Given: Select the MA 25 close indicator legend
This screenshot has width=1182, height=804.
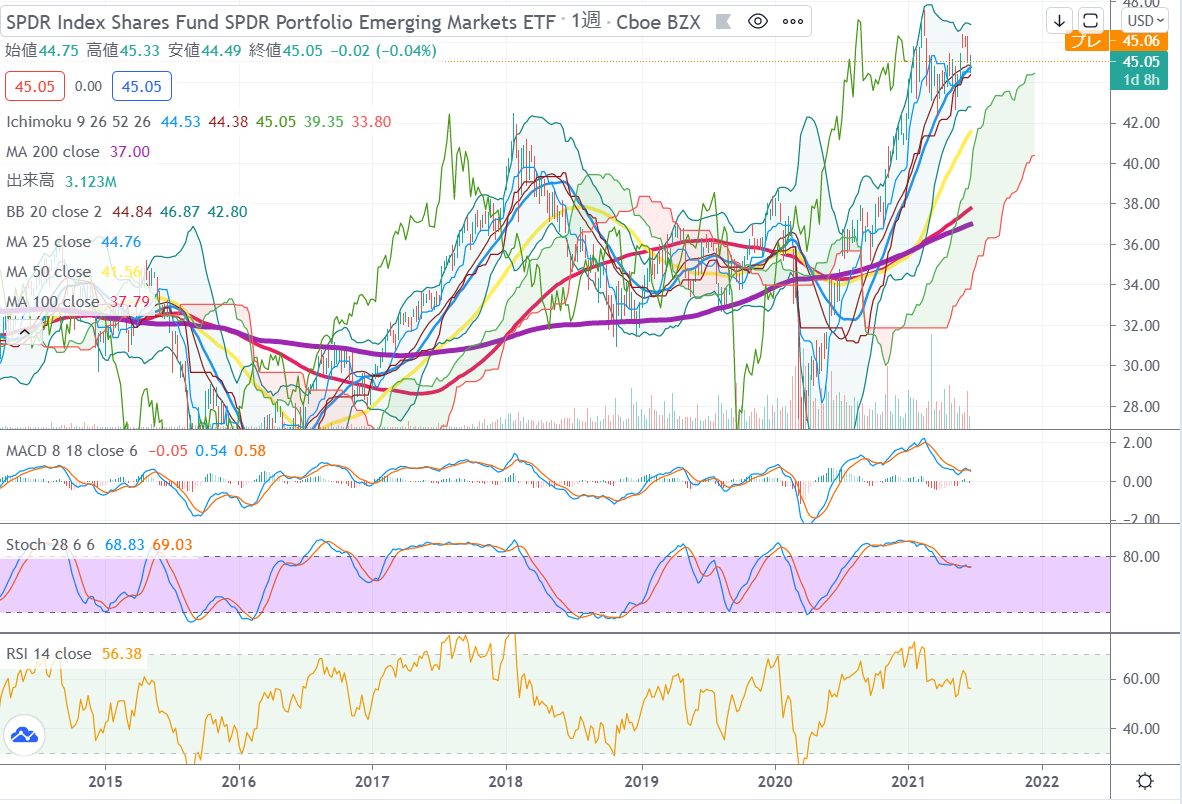Looking at the screenshot, I should point(48,242).
